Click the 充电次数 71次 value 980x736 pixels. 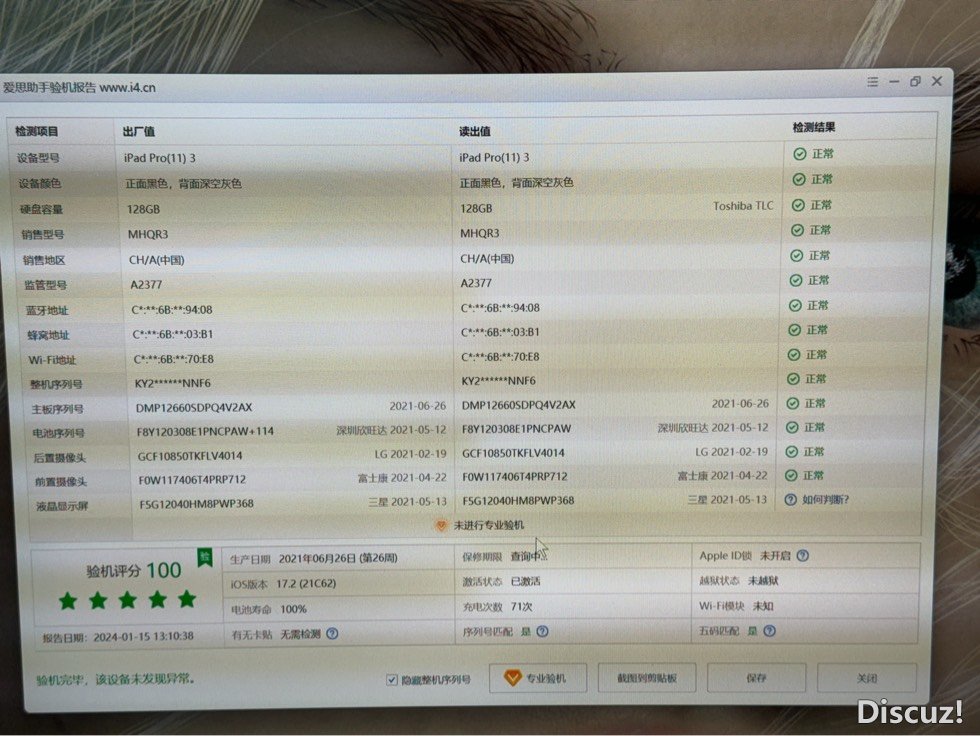[521, 607]
